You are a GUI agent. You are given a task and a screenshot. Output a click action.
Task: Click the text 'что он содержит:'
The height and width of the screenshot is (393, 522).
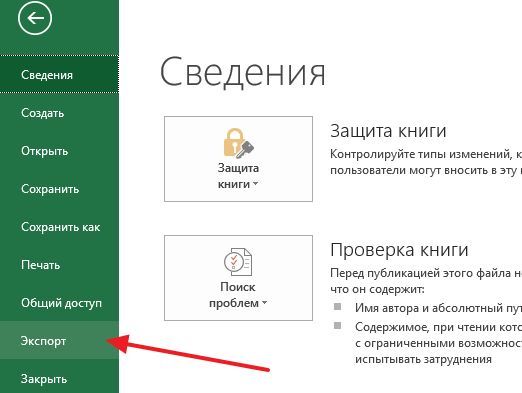point(377,289)
